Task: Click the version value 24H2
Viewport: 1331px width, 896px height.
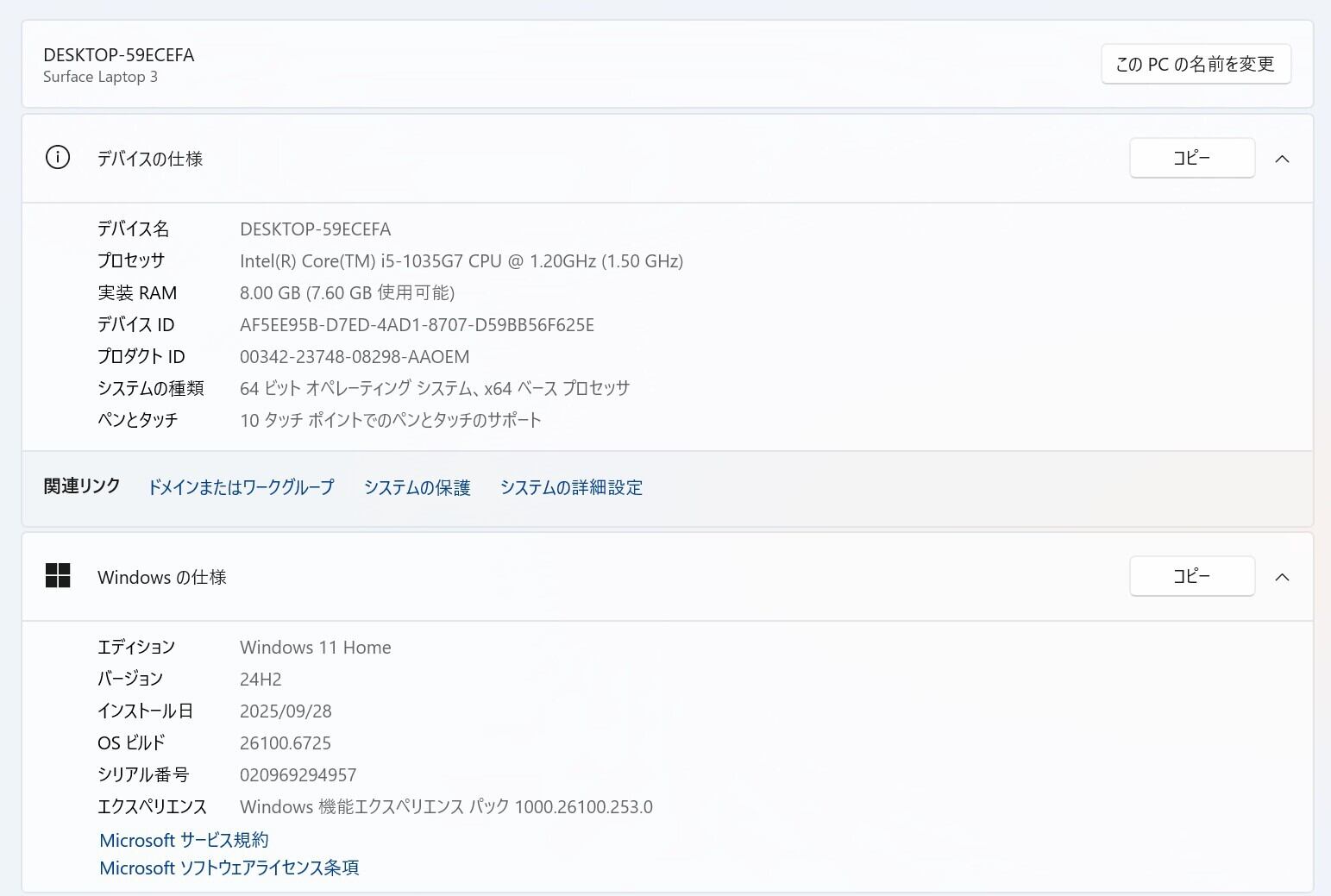Action: point(261,680)
